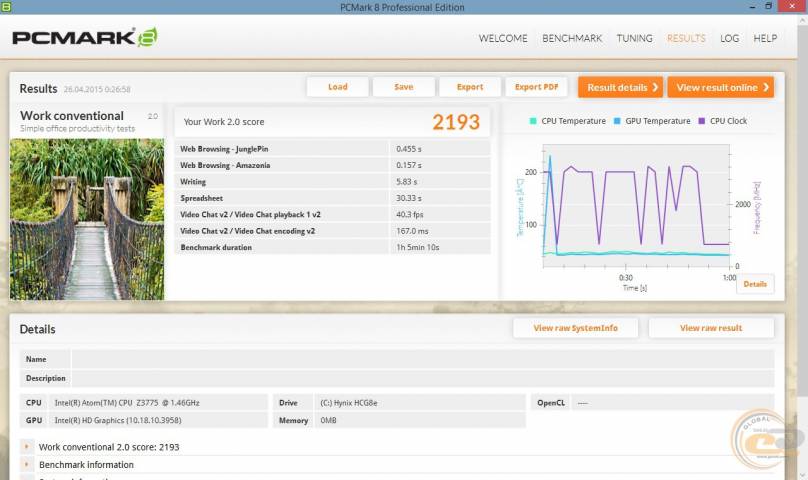Select the Web Browsing - JunglePin row
The height and width of the screenshot is (480, 808).
coord(332,148)
